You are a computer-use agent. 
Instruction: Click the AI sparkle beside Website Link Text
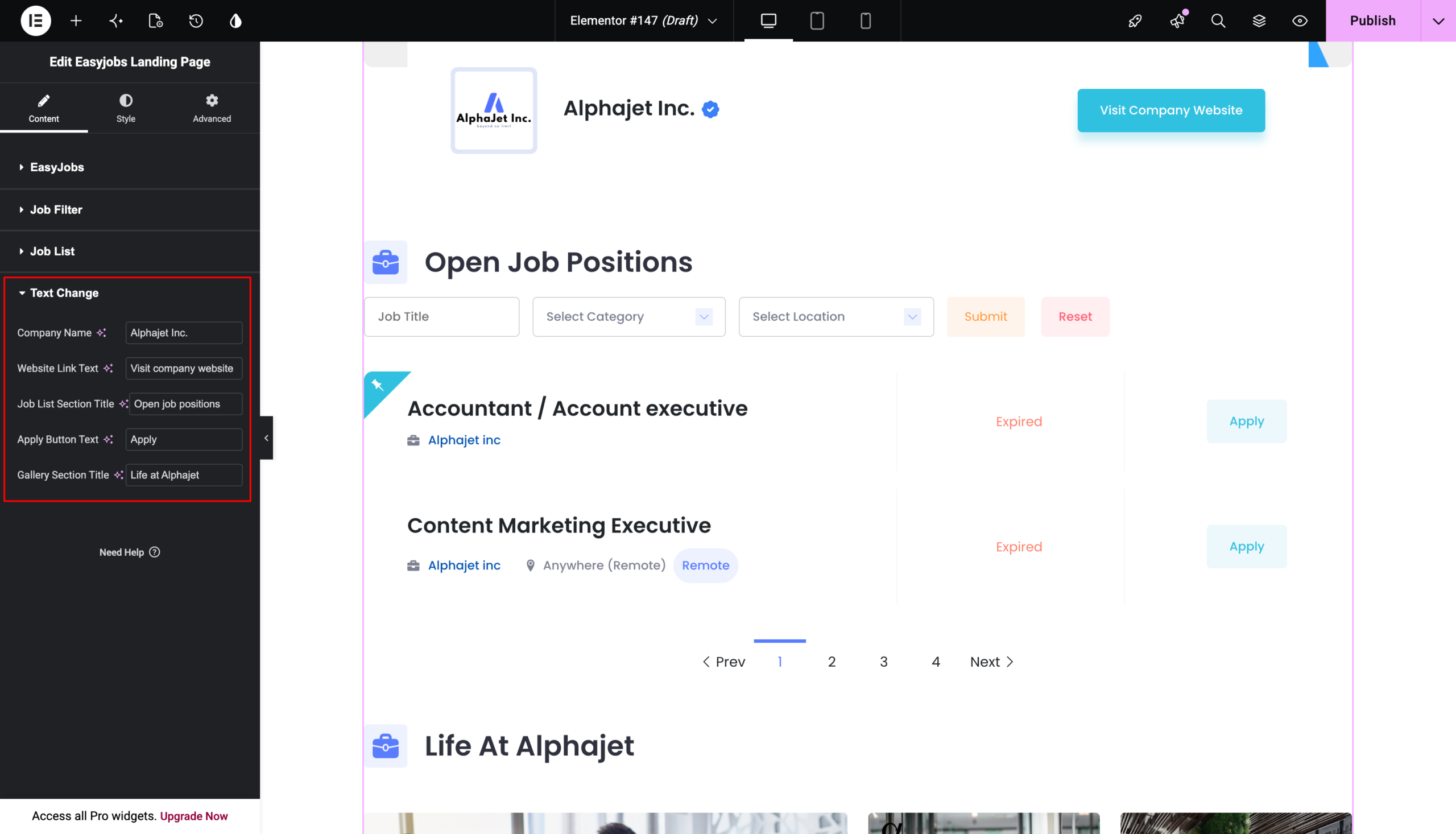click(x=108, y=368)
